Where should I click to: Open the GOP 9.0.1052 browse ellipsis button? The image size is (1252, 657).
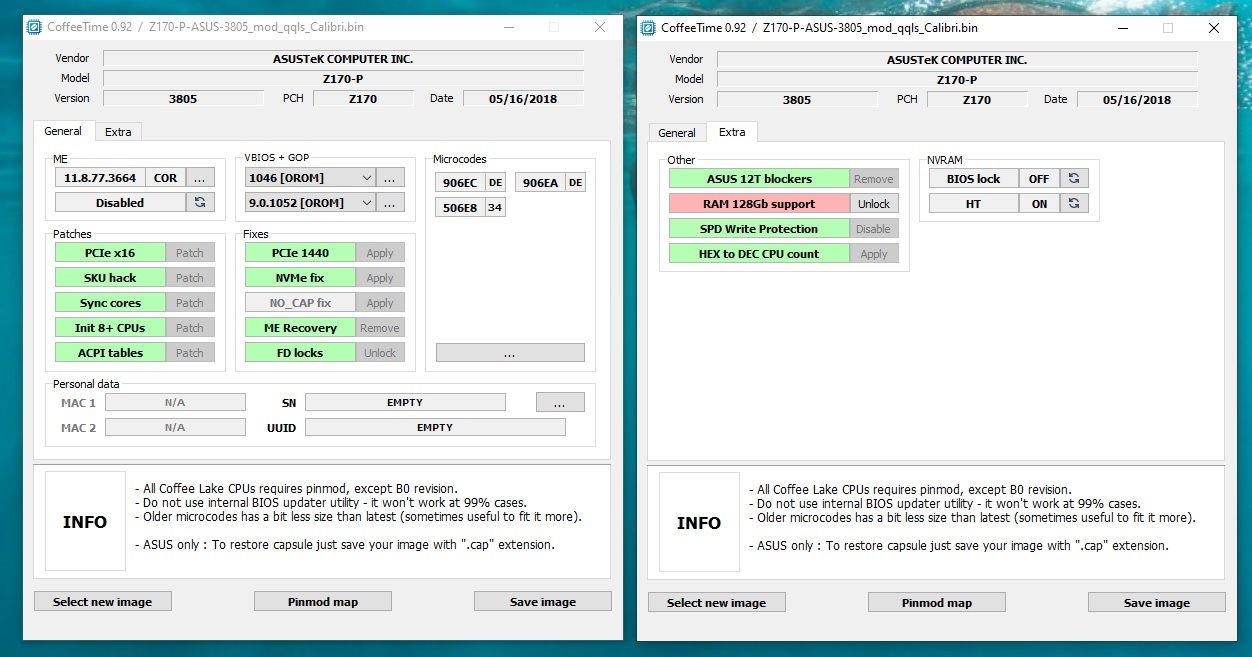coord(391,202)
